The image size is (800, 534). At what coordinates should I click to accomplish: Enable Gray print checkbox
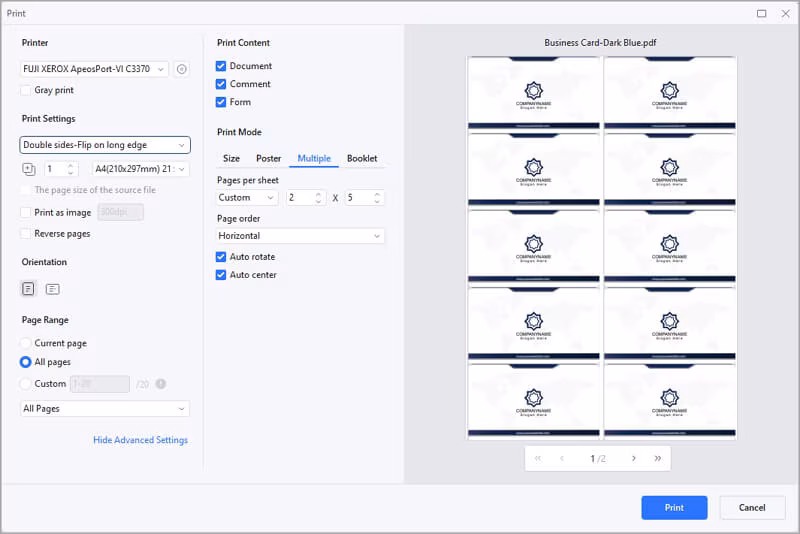(26, 90)
